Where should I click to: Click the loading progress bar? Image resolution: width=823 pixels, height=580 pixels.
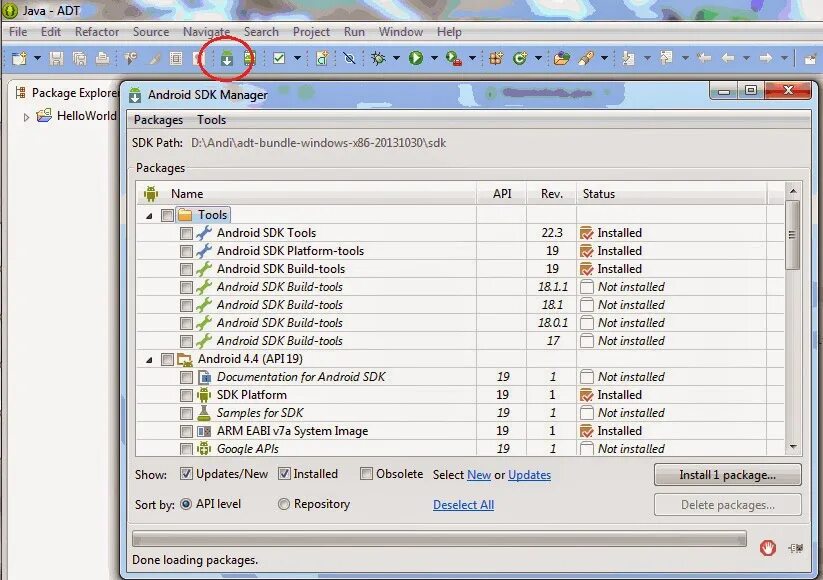point(439,539)
